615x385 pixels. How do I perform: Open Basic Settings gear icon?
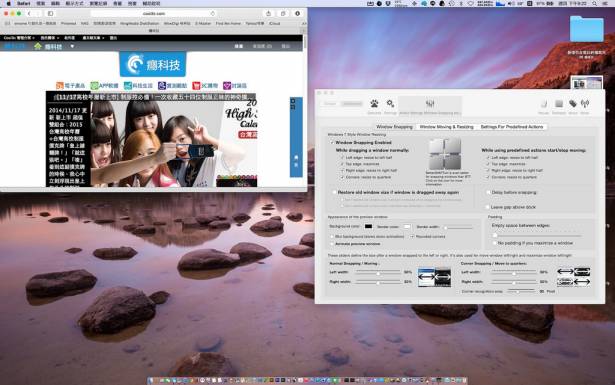[390, 104]
